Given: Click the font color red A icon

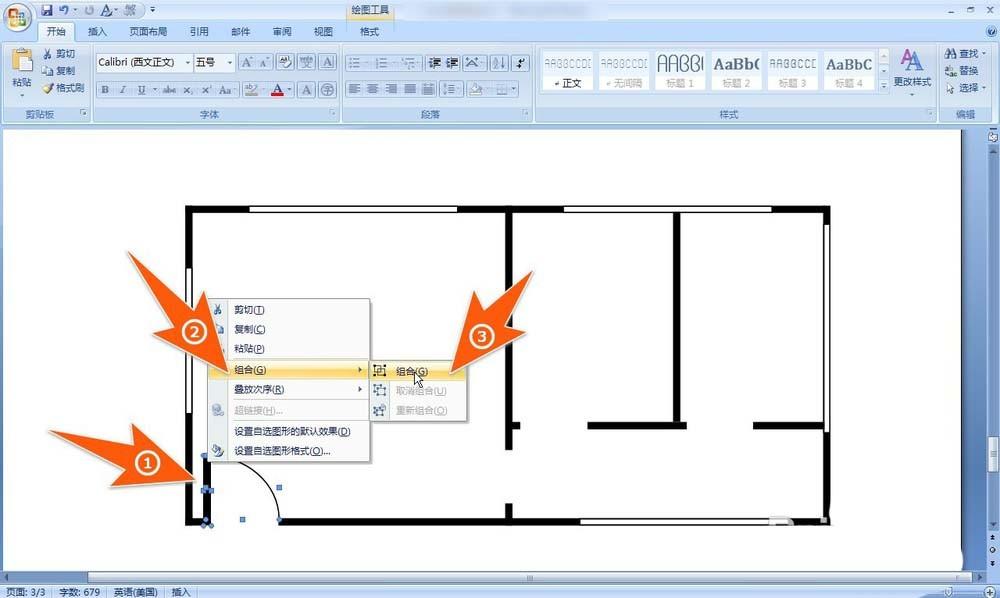Looking at the screenshot, I should 277,90.
